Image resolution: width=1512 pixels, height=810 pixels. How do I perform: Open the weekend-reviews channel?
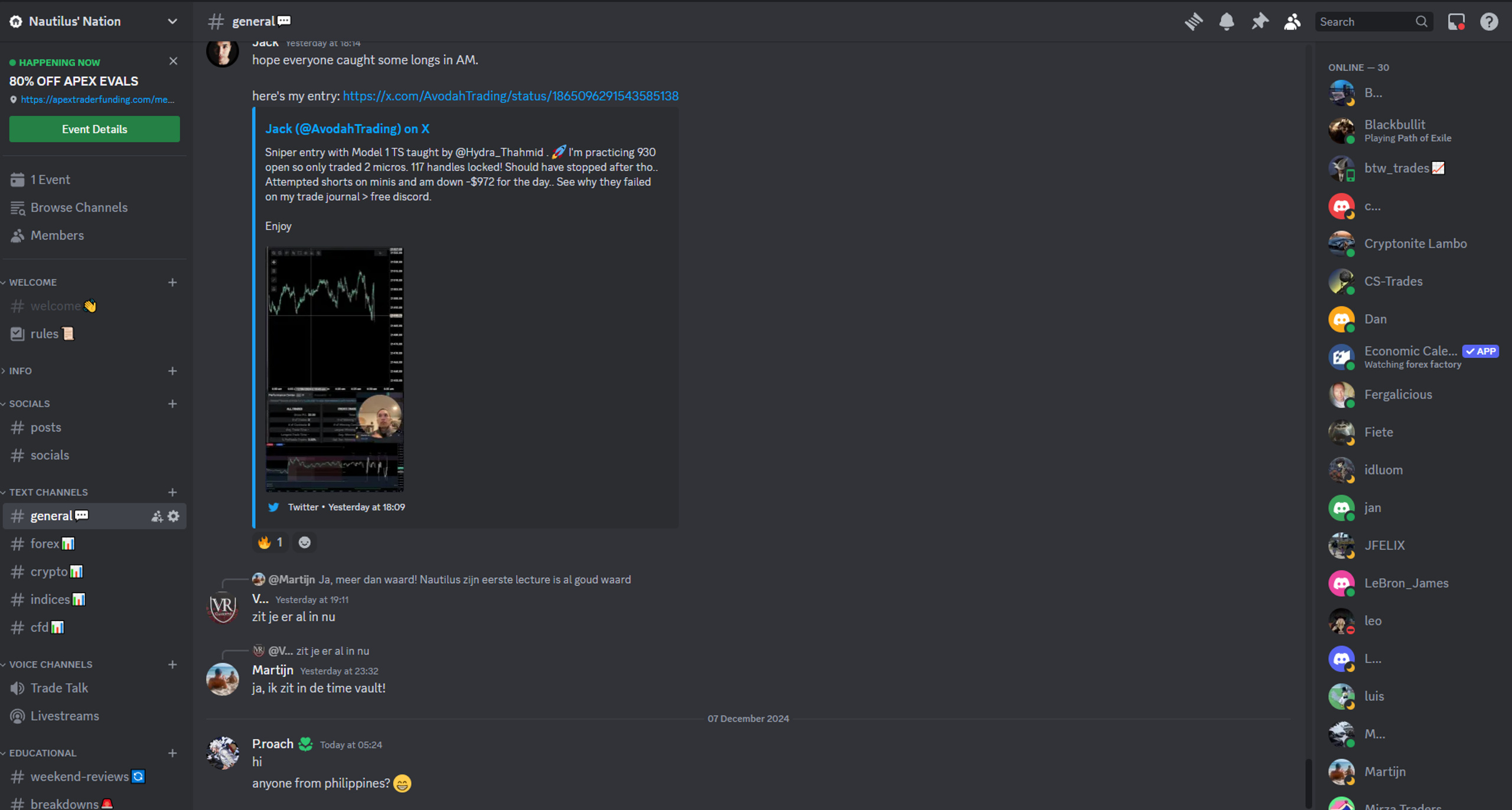tap(94, 777)
